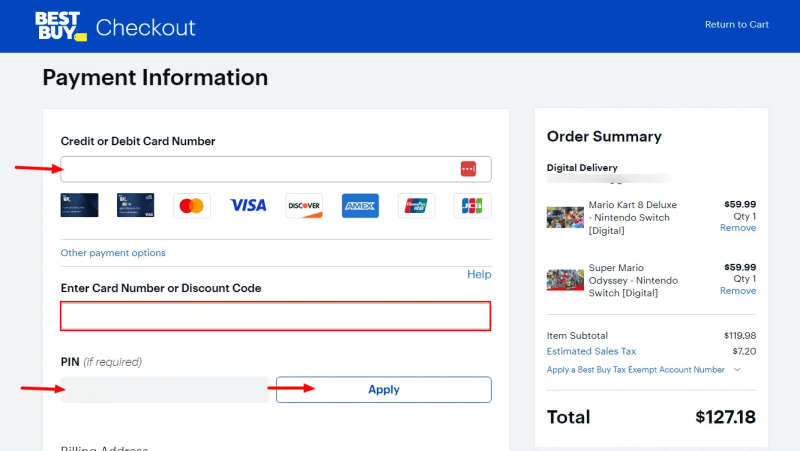Open the Help link
This screenshot has height=451, width=800.
point(479,274)
